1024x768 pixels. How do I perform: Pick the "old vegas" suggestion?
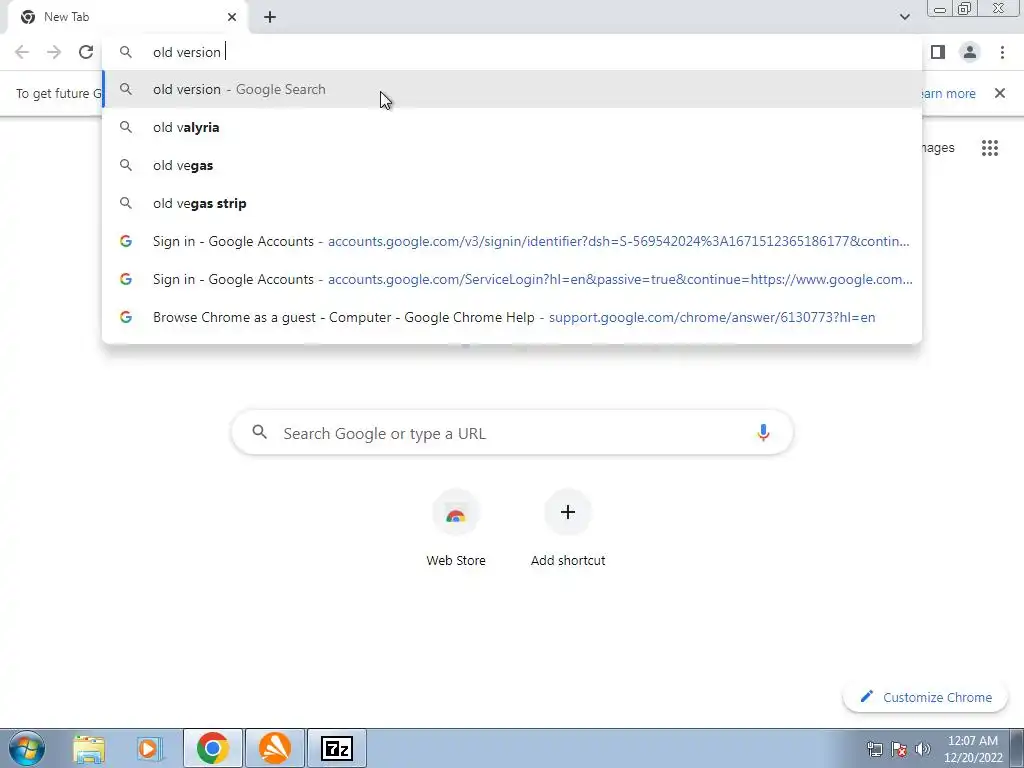pos(512,165)
